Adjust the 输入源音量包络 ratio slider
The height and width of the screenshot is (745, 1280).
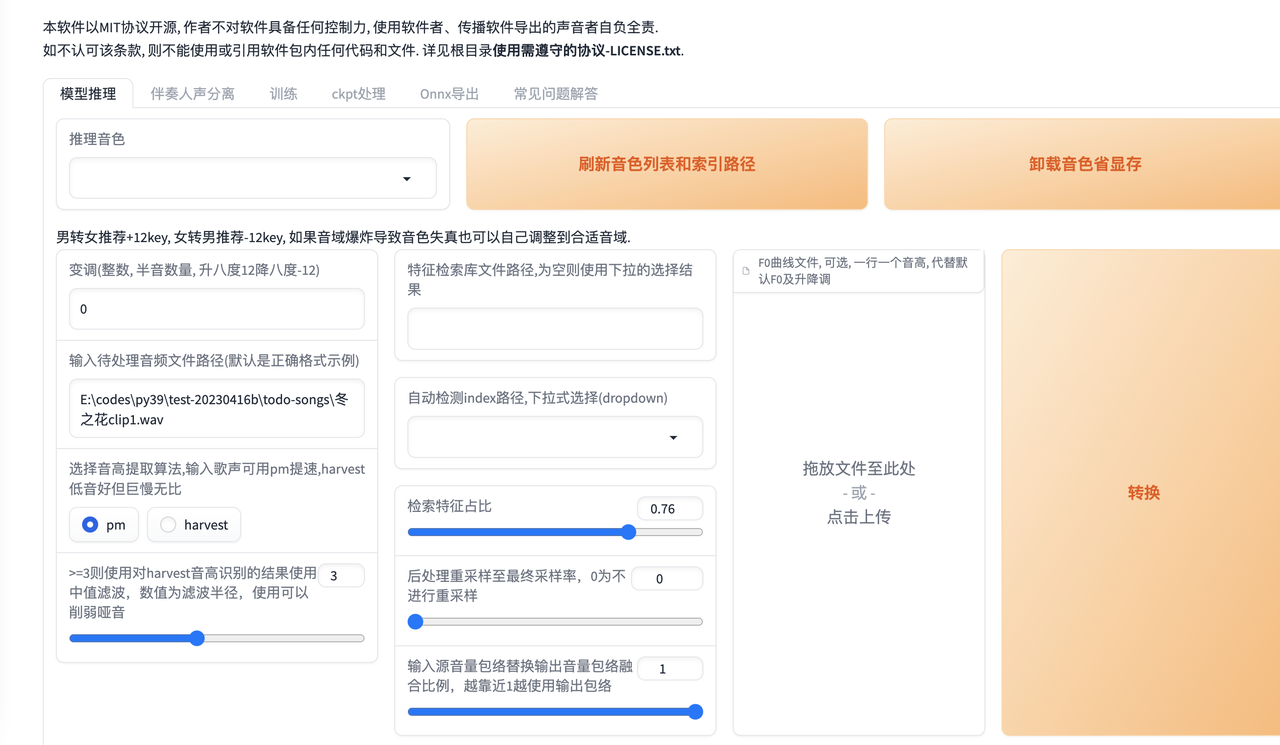click(x=694, y=712)
